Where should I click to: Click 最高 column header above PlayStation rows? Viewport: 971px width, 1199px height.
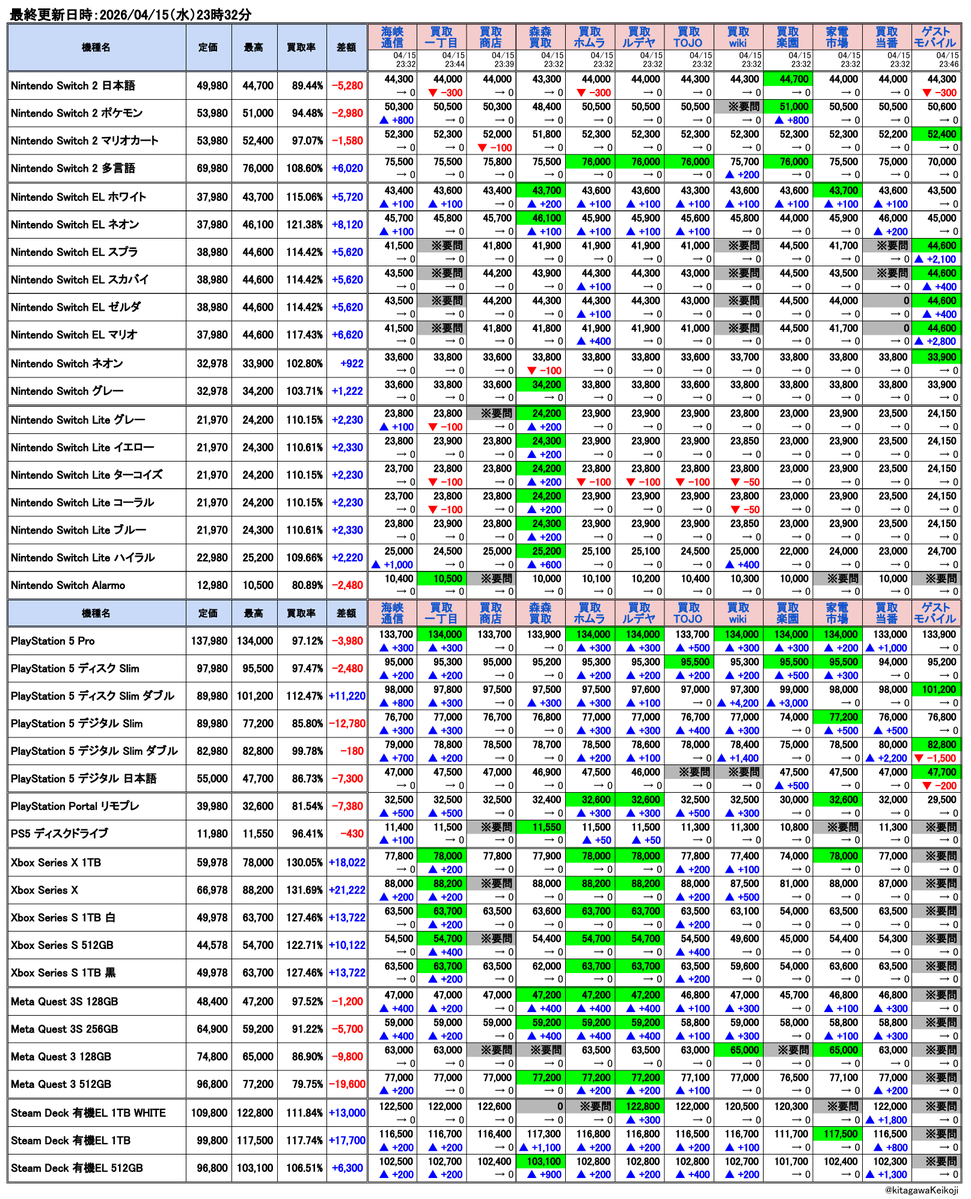pos(254,613)
